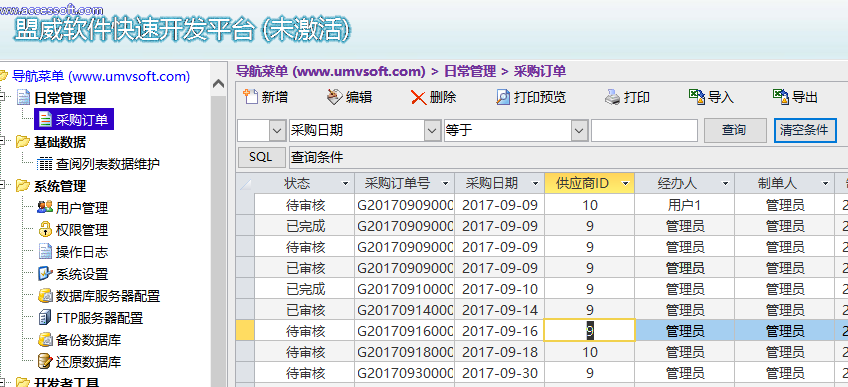Click the 新增 (Add) toolbar icon
Viewport: 848px width, 387px height.
250,97
